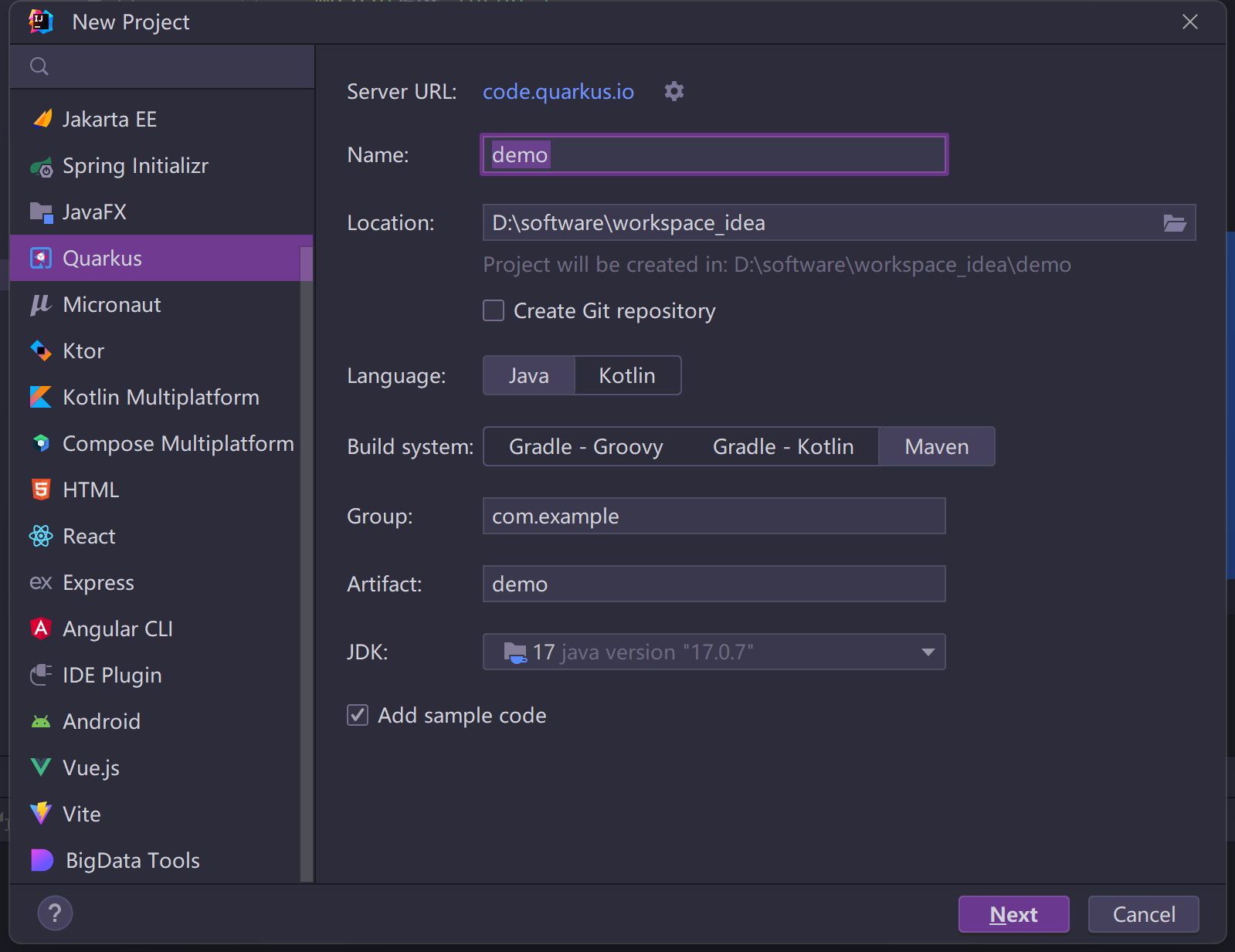This screenshot has width=1235, height=952.
Task: Open the code.quarkus.io server link
Action: (x=558, y=91)
